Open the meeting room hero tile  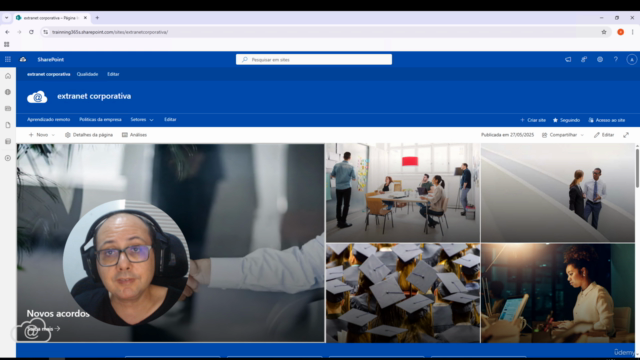pyautogui.click(x=403, y=193)
